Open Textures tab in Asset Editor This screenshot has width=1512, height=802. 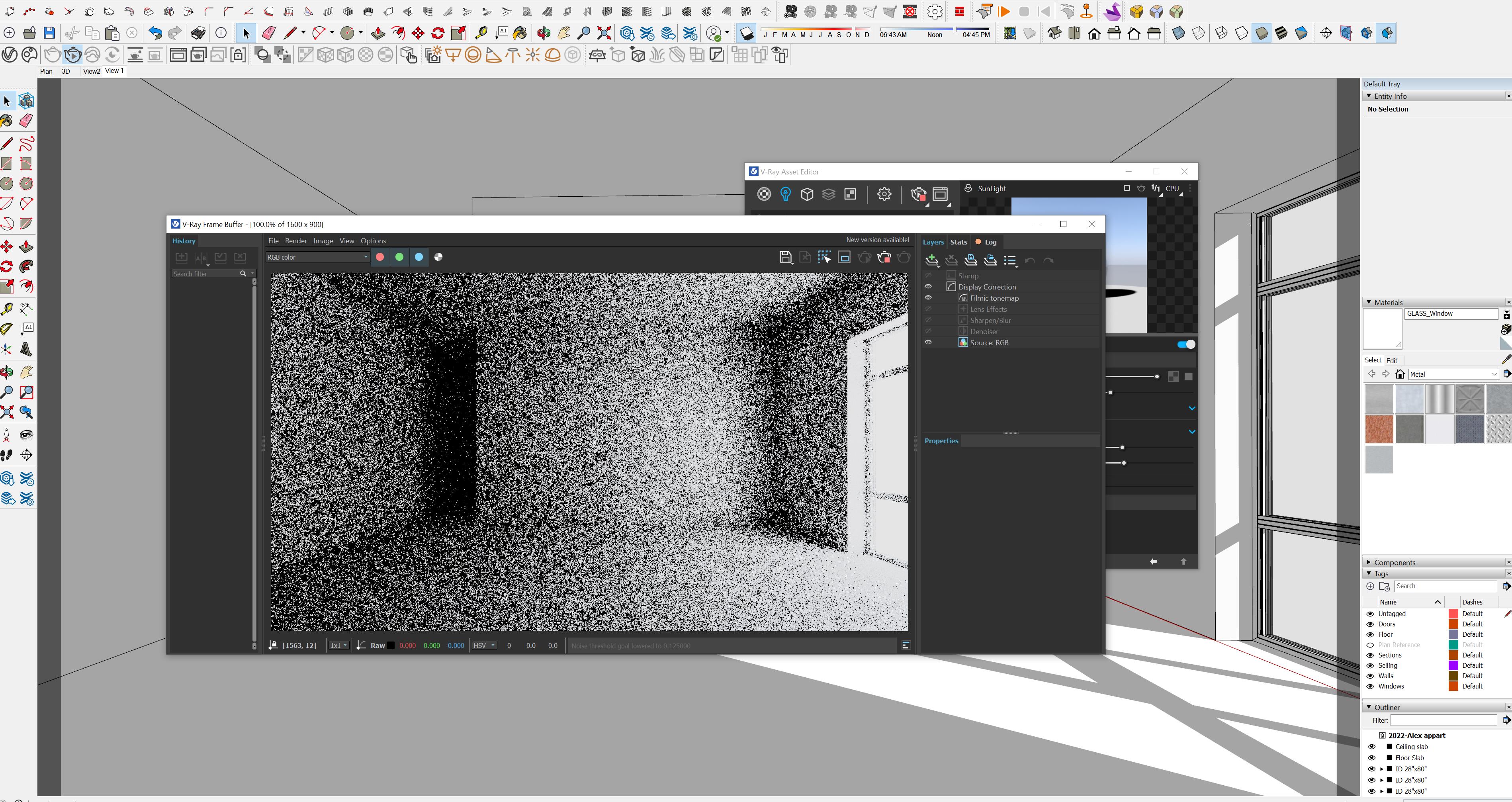click(x=850, y=194)
